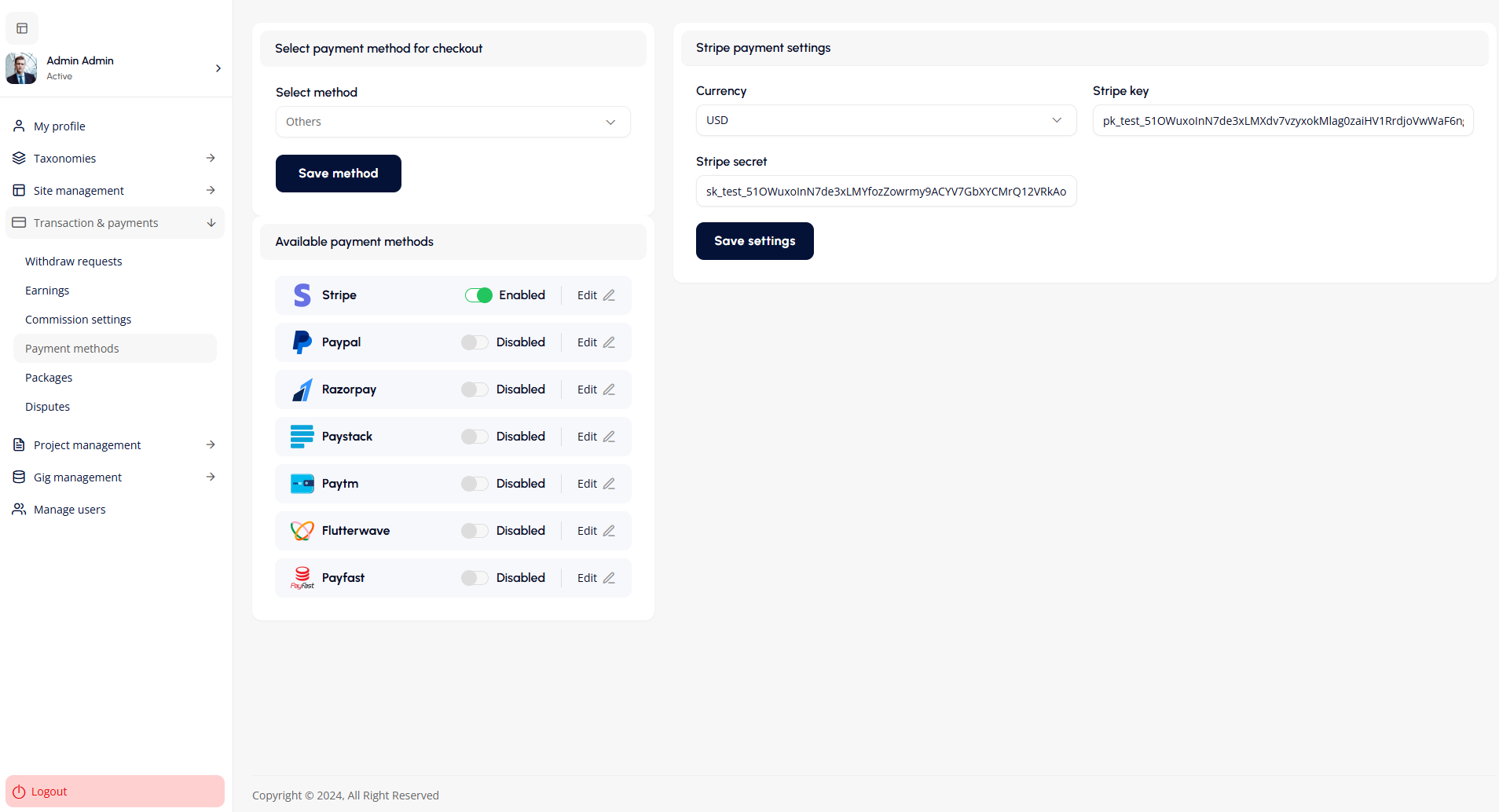Click the Stripe logo icon
The image size is (1499, 812).
(302, 295)
